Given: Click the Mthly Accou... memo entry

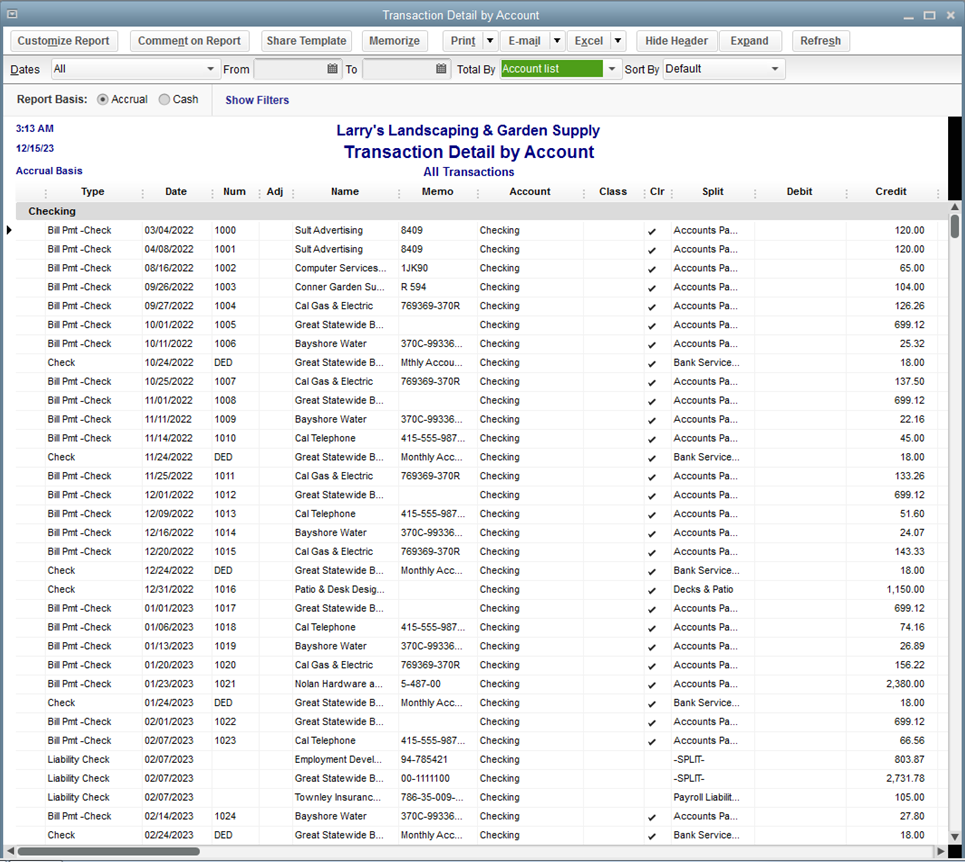Looking at the screenshot, I should [x=431, y=362].
